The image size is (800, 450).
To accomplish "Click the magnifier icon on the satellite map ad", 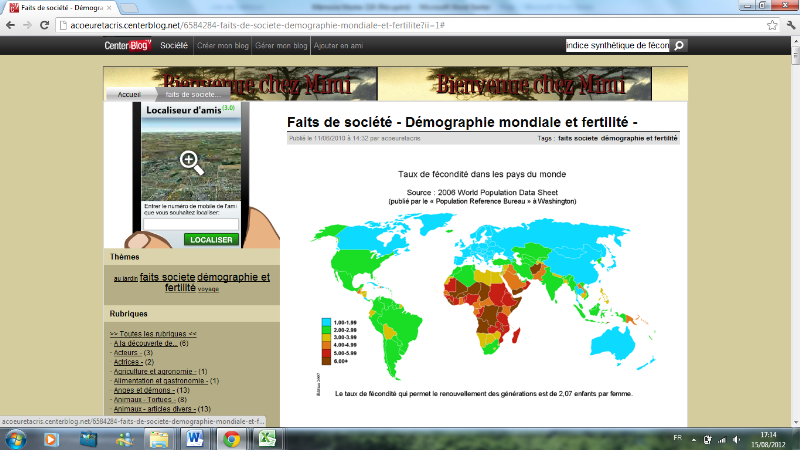I will (x=191, y=163).
